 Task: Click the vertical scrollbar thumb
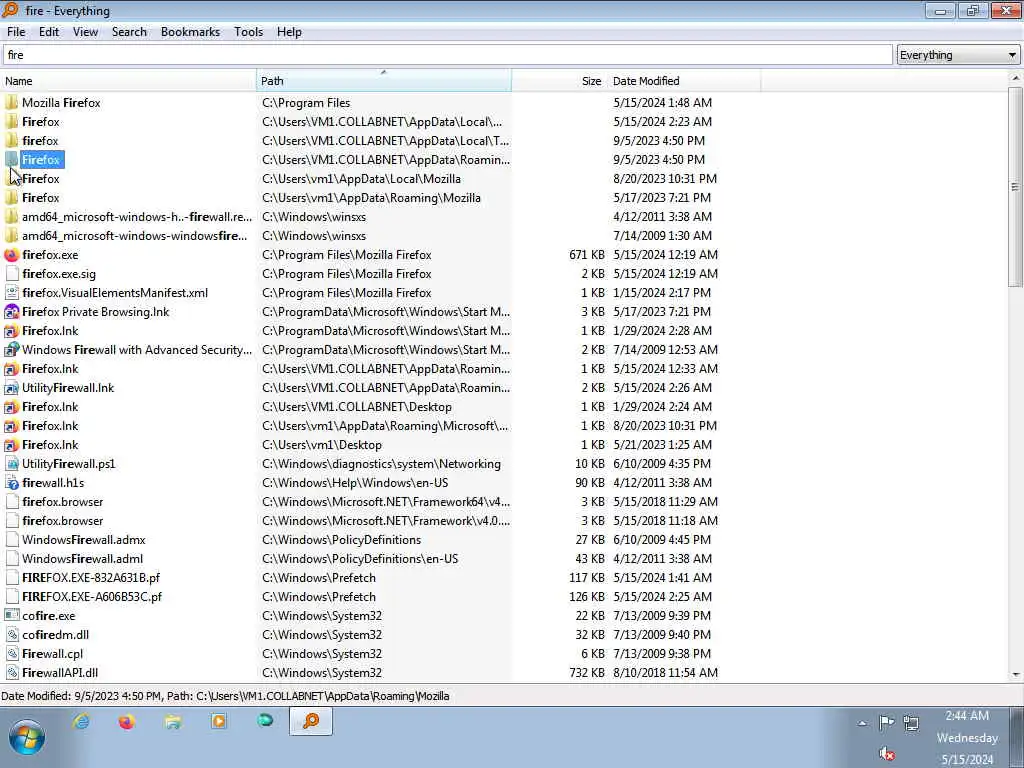tap(1015, 187)
